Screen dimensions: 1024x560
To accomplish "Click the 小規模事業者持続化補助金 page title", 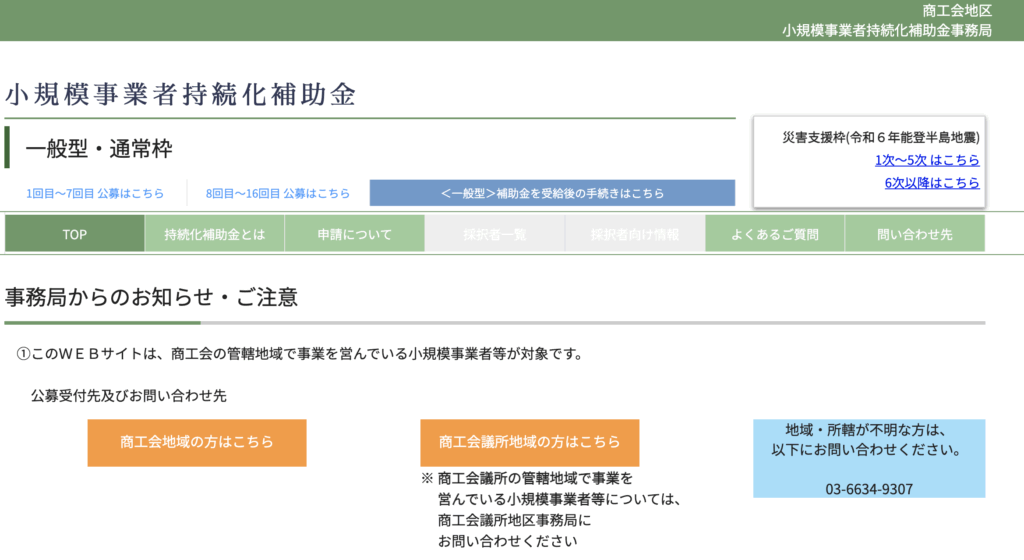I will tap(181, 95).
